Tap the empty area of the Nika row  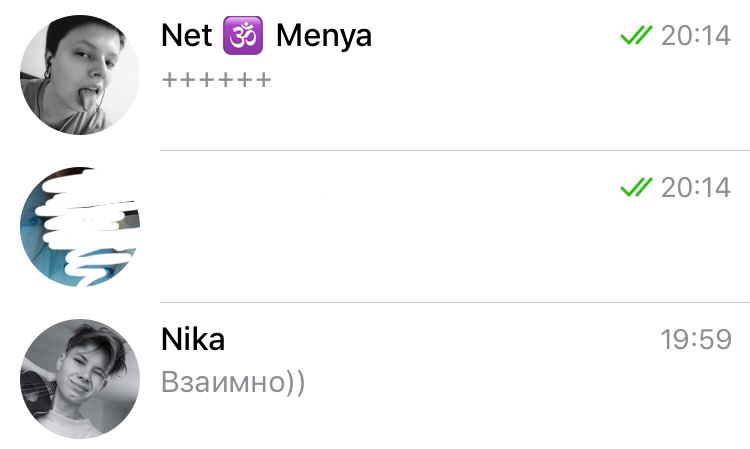[x=478, y=383]
